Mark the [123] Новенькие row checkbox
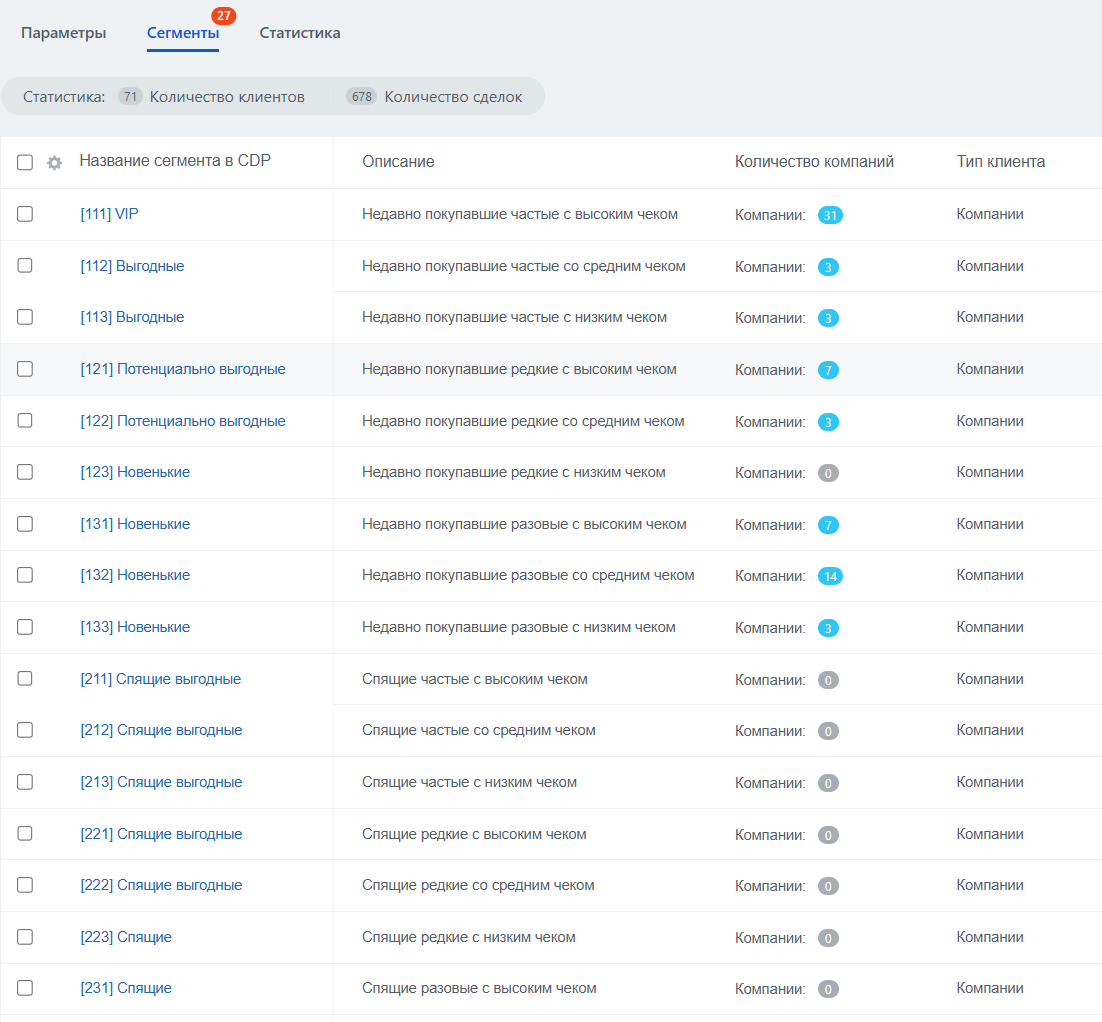Image resolution: width=1102 pixels, height=1022 pixels. pyautogui.click(x=25, y=472)
